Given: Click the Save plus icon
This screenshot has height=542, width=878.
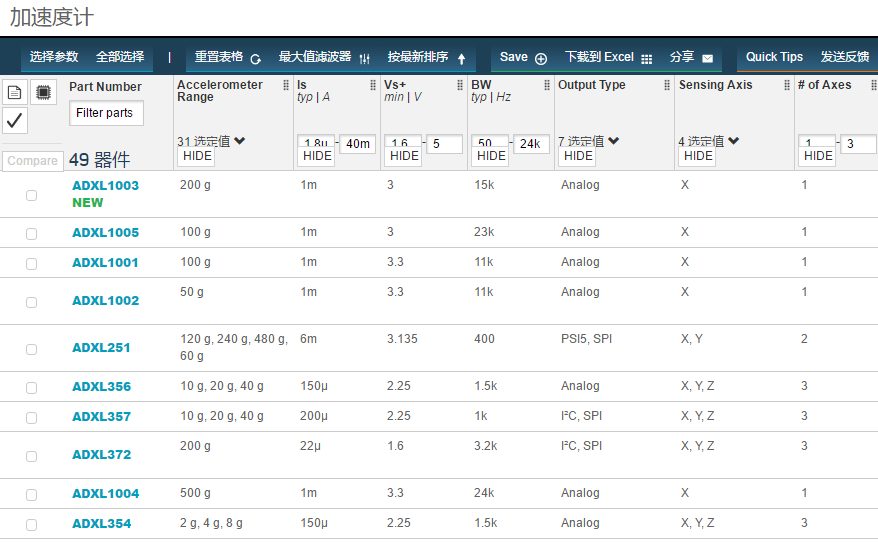Looking at the screenshot, I should click(541, 59).
